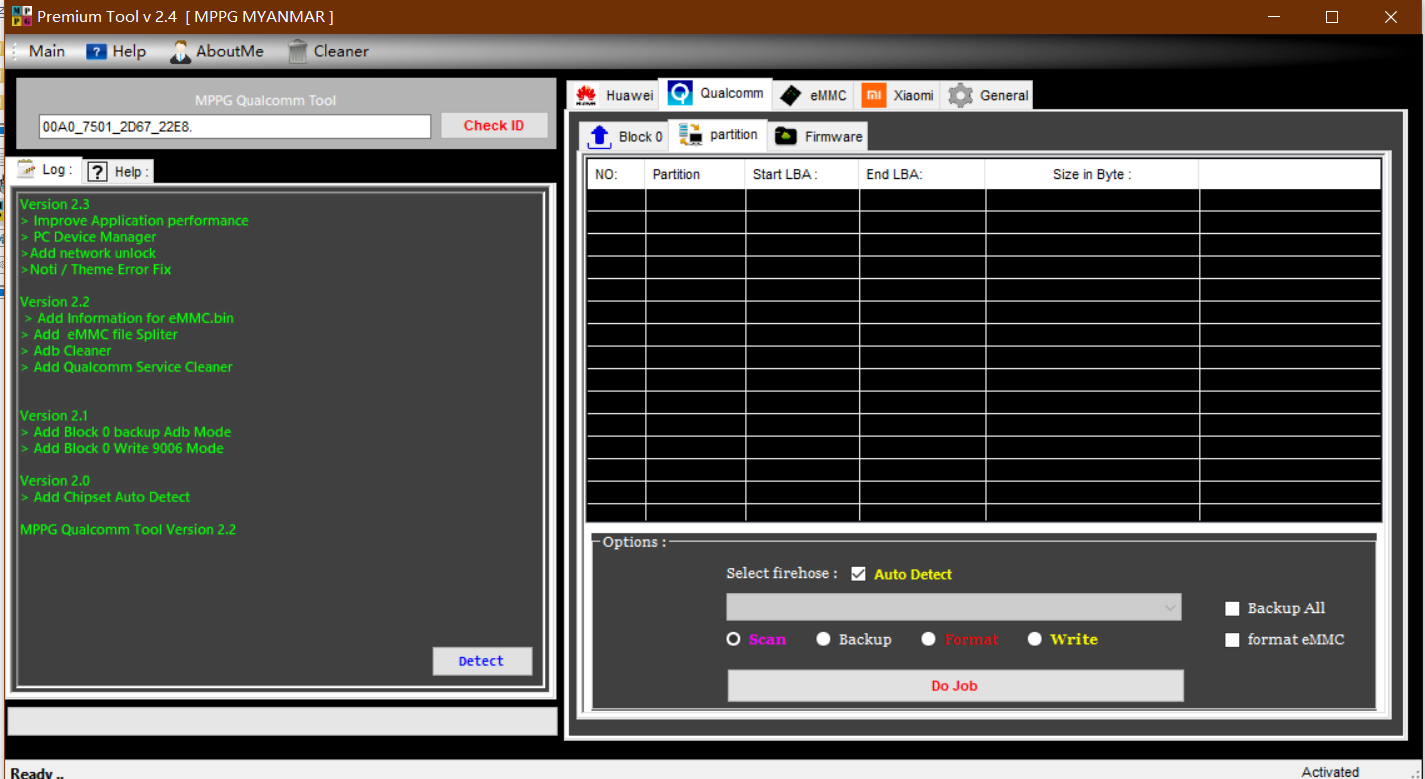Click the Cleaner trash bin icon
Viewport: 1425px width, 779px height.
(x=298, y=51)
